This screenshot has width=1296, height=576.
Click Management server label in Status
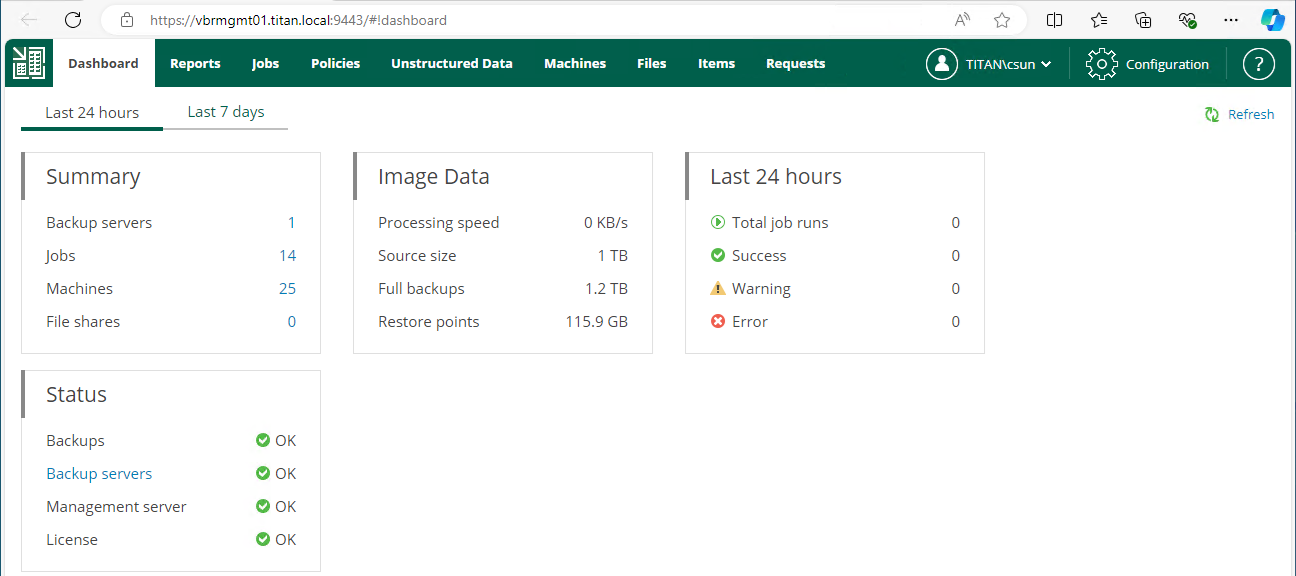tap(116, 507)
